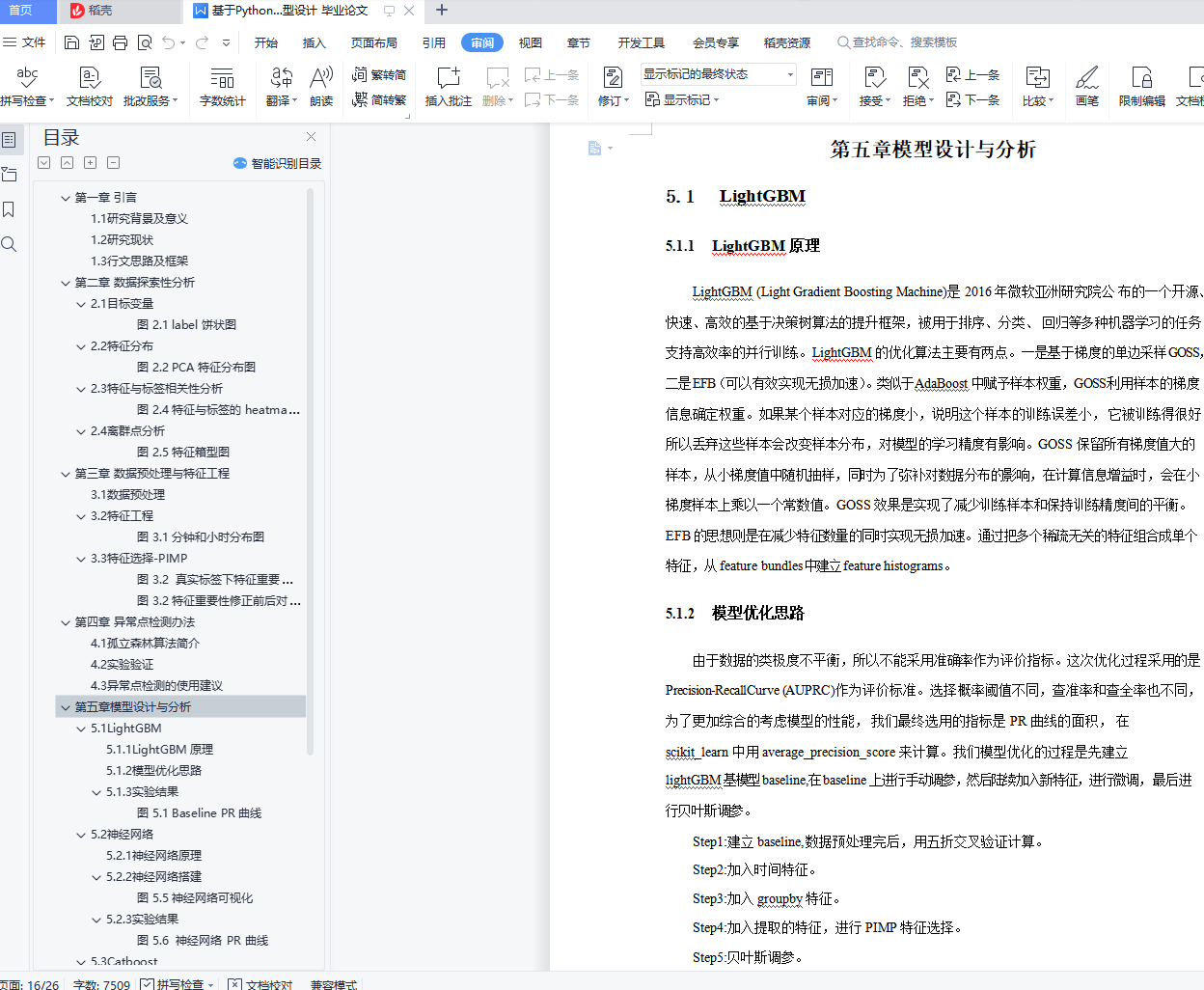Open the search panel from the left sidebar

click(9, 244)
